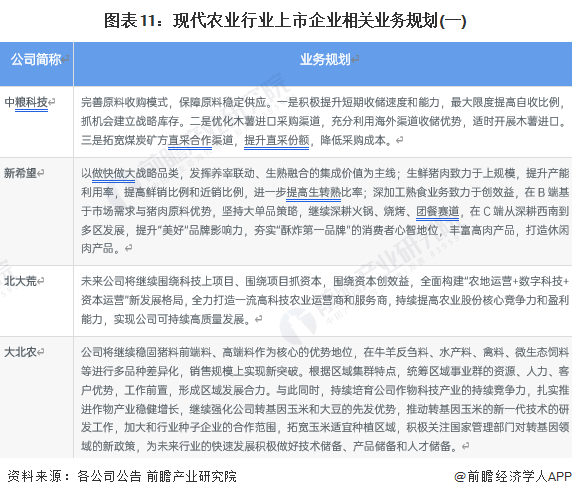Viewport: 572px width, 497px height.
Task: Click the underlined phrase 团餐赛道
Action: pyautogui.click(x=437, y=211)
